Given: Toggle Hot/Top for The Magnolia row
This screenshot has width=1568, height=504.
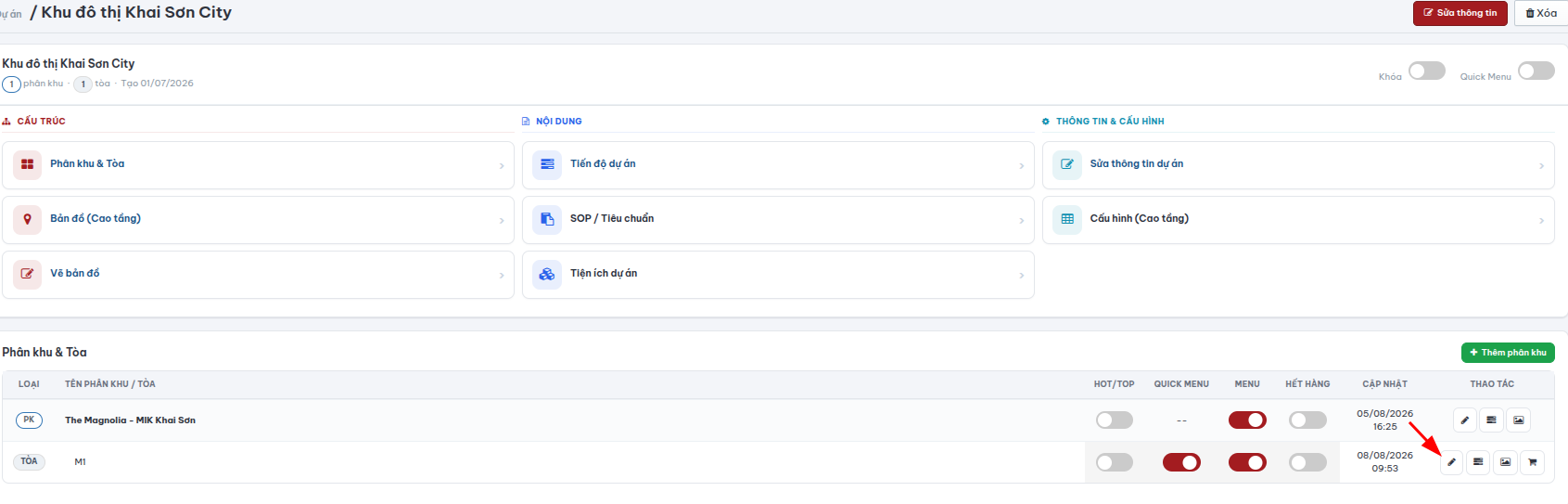Looking at the screenshot, I should 1115,420.
